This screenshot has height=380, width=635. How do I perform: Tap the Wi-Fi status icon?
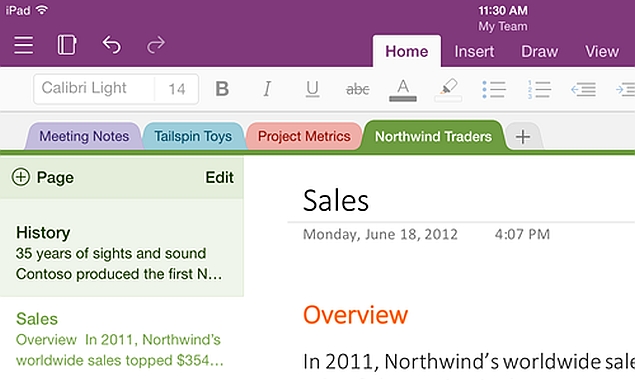click(x=41, y=9)
